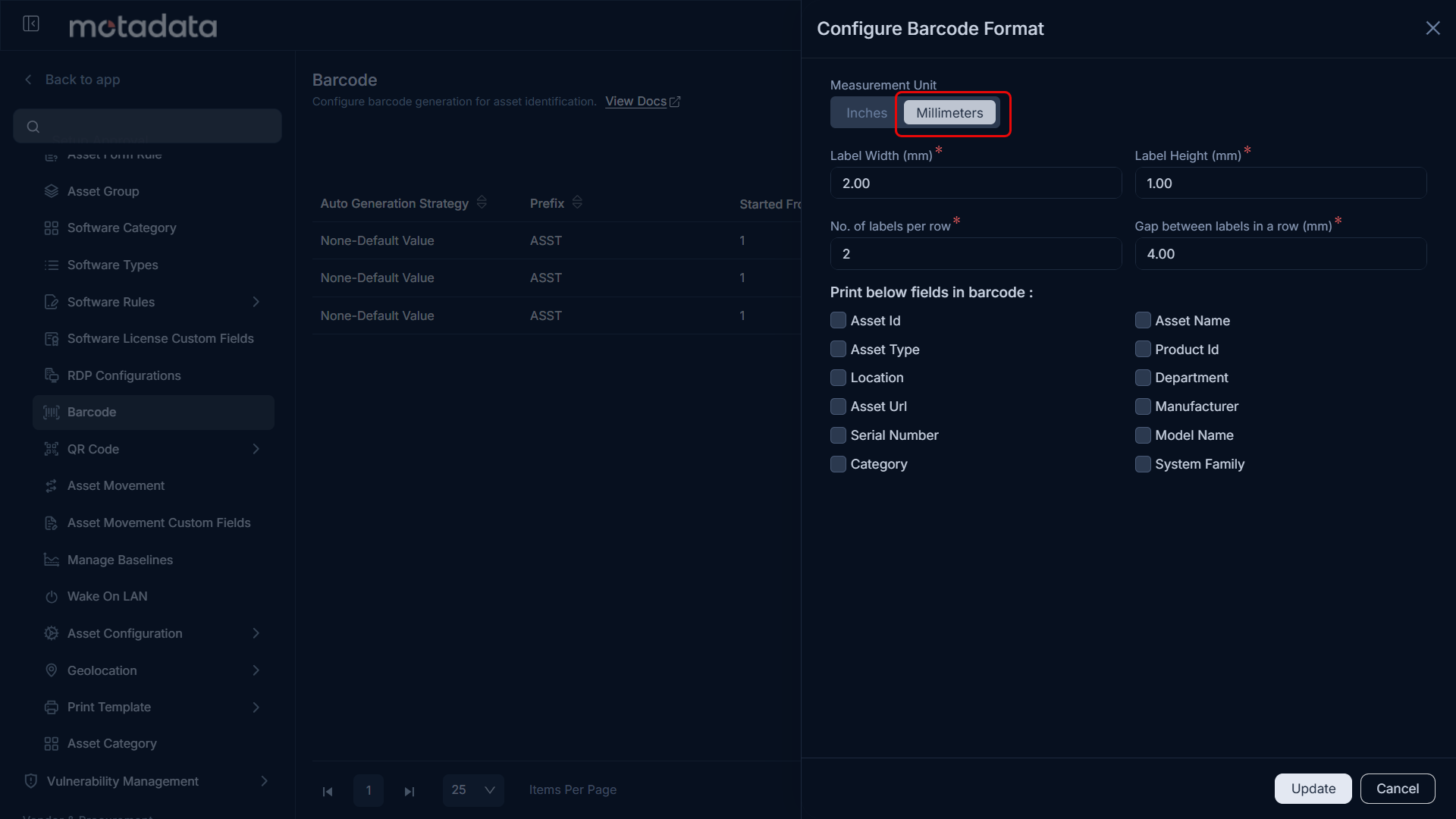Expand the Geolocation chevron
This screenshot has width=1456, height=819.
point(256,670)
